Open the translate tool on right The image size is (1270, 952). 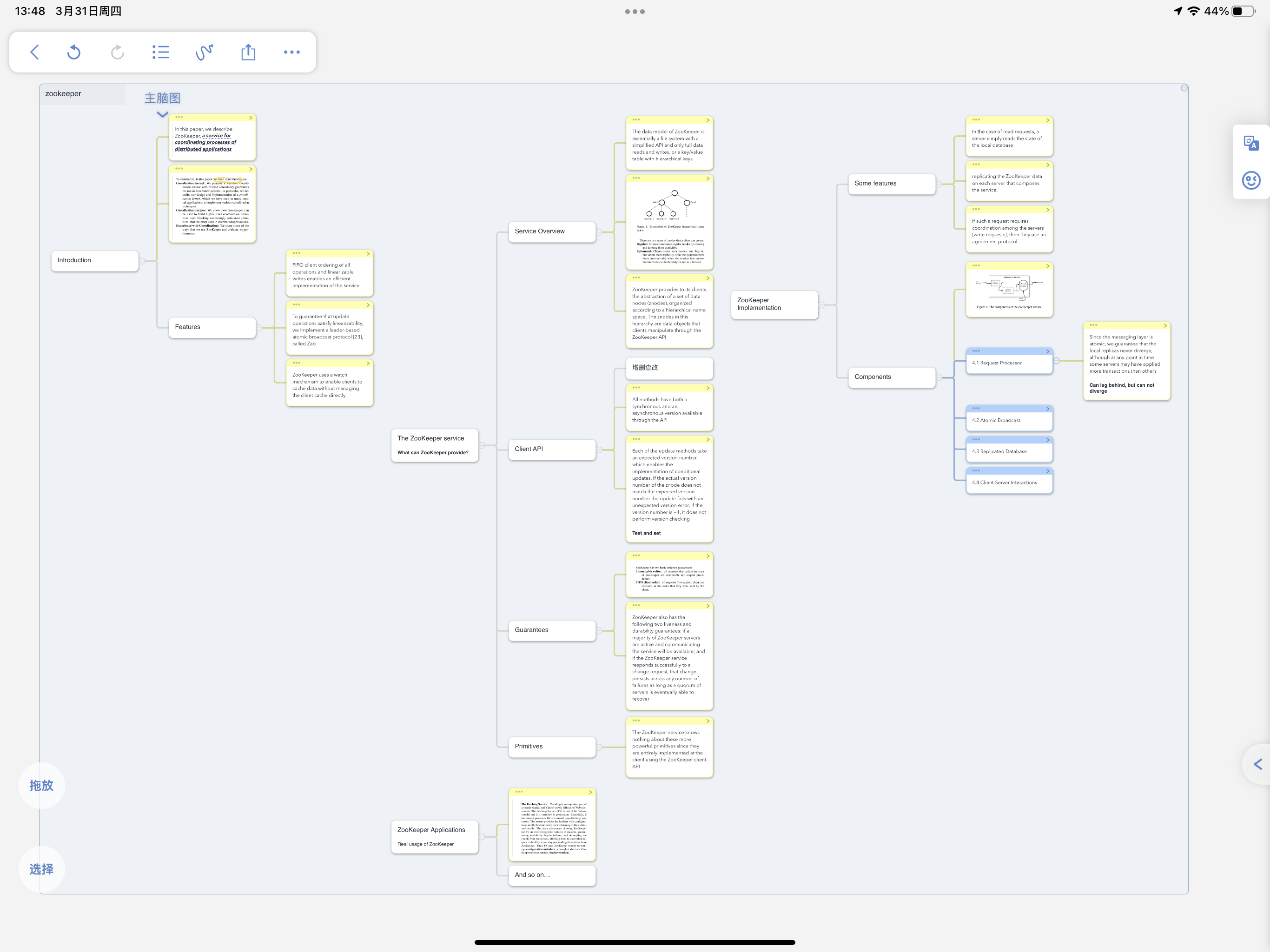[x=1250, y=142]
